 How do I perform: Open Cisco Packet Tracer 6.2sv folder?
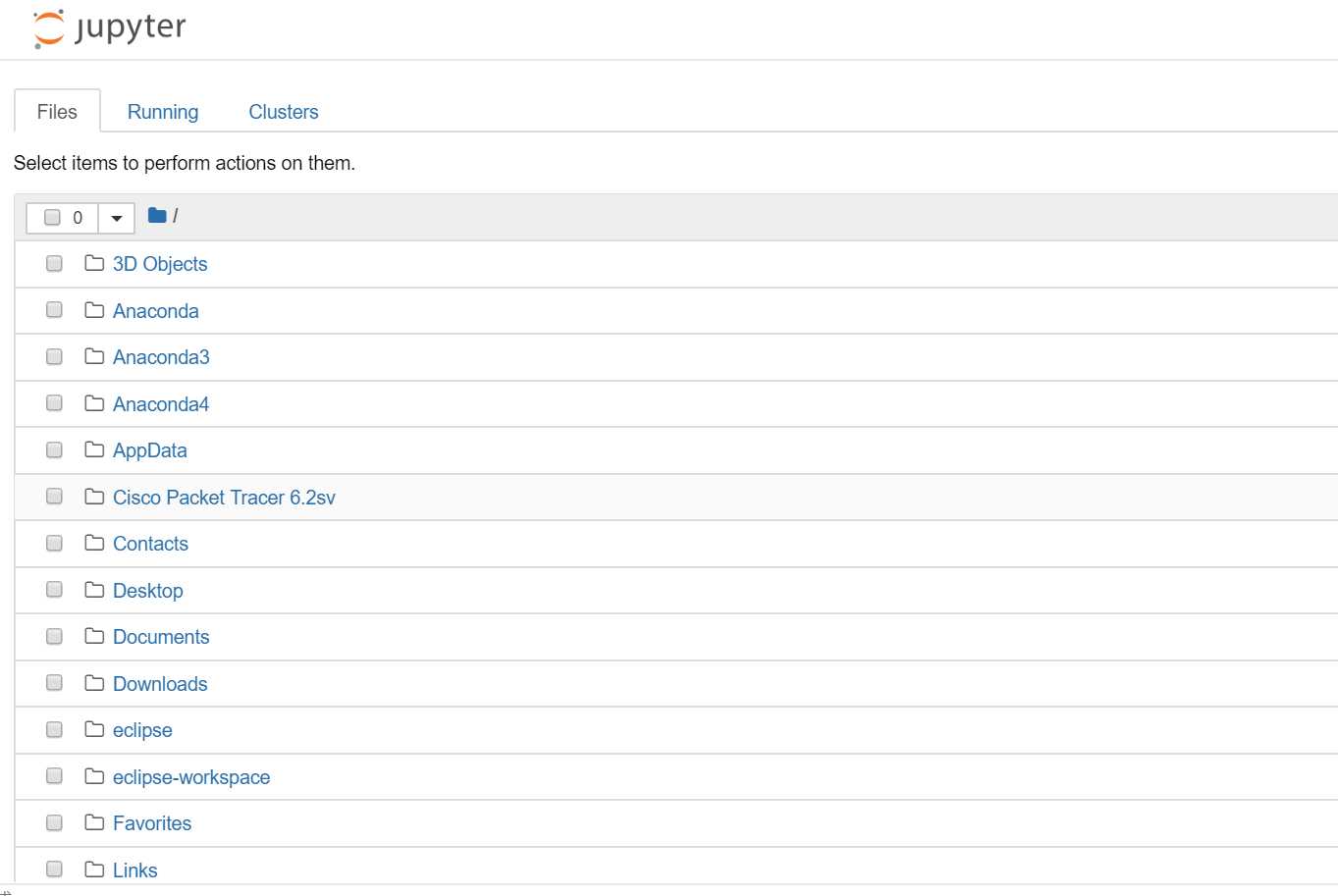pyautogui.click(x=224, y=498)
